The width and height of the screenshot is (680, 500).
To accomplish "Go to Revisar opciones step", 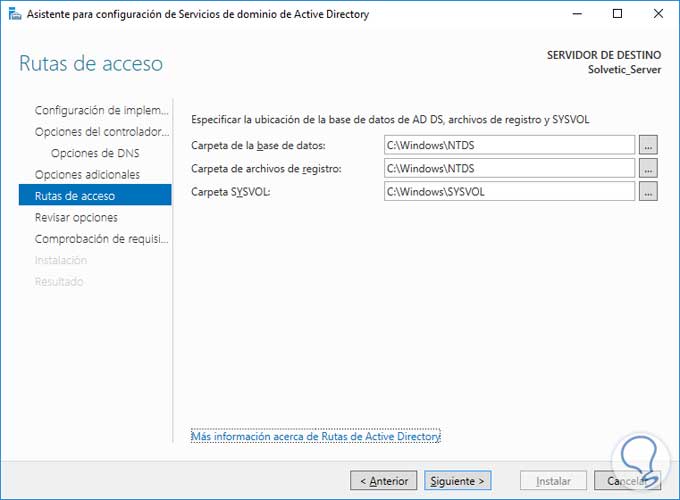I will click(76, 217).
